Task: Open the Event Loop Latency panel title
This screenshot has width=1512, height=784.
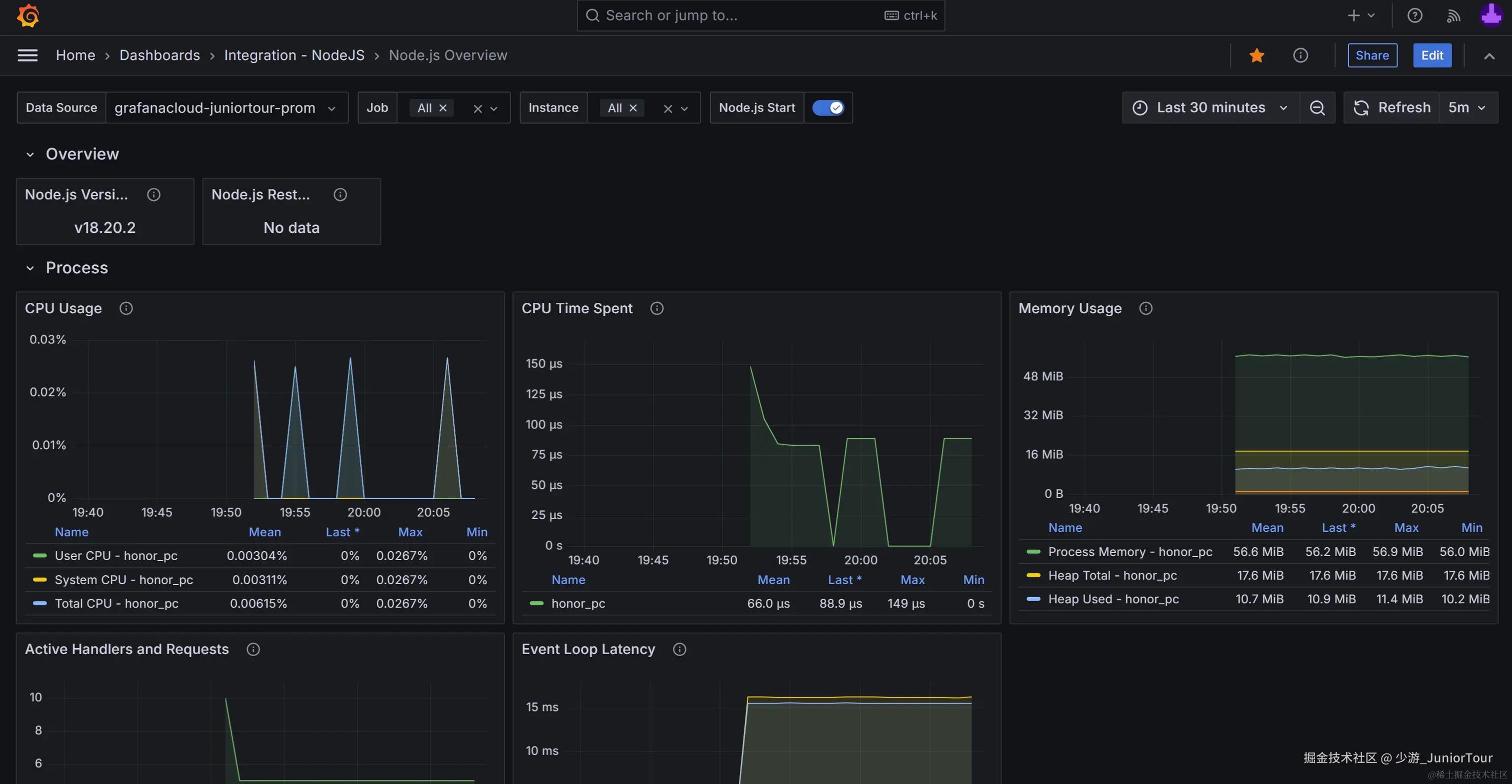Action: point(588,649)
